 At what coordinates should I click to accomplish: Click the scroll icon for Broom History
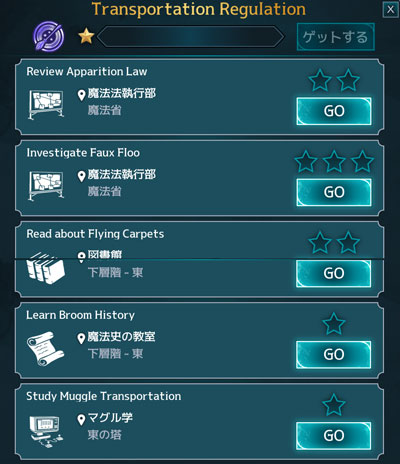pos(45,348)
